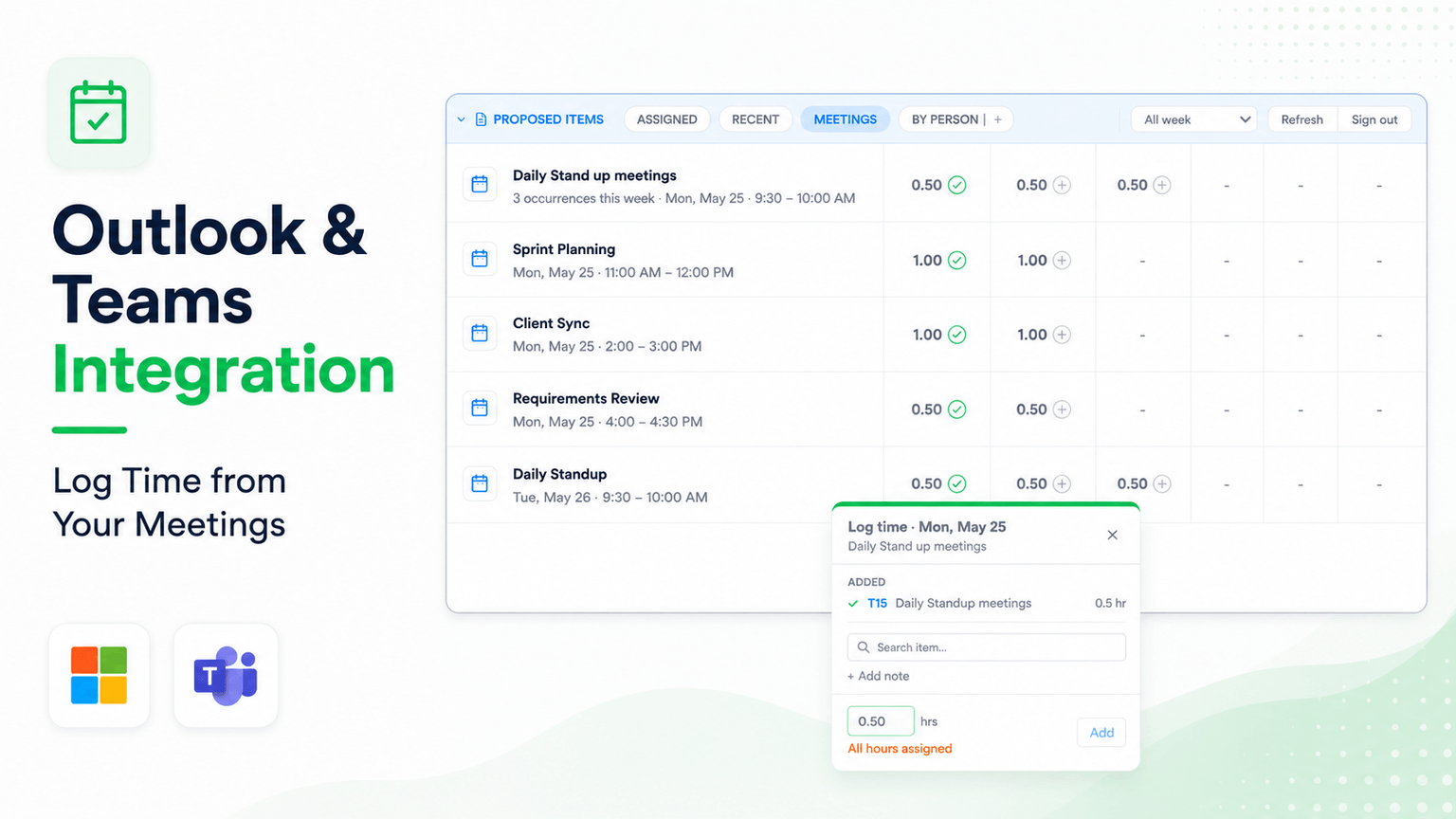Switch to the Assigned tab
This screenshot has width=1456, height=819.
(667, 119)
